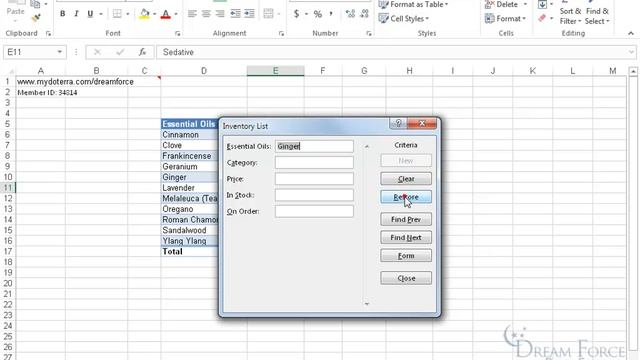Apply the Fill Color bucket

point(144,14)
